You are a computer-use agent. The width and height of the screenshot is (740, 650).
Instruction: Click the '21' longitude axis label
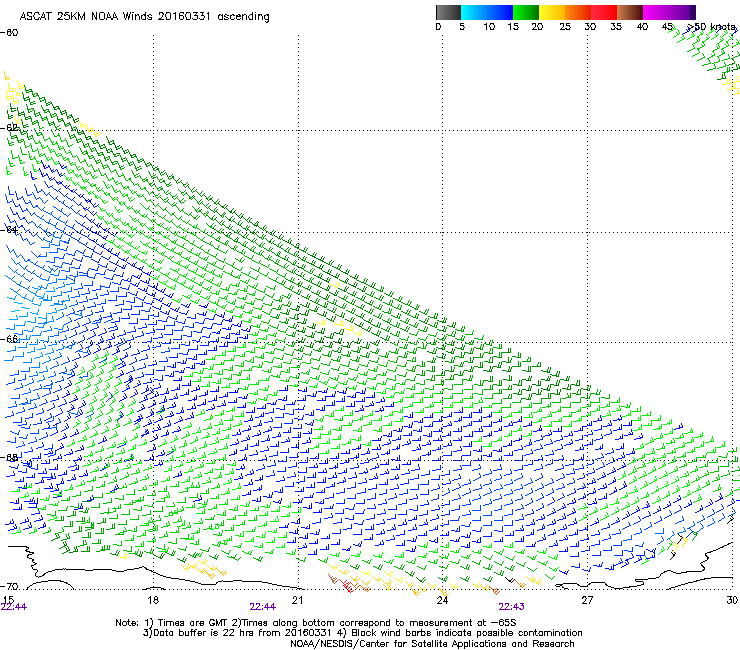pos(297,600)
